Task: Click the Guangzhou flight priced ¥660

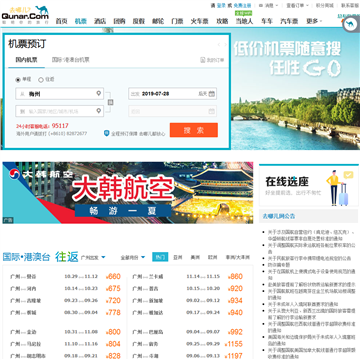Action: point(65,277)
